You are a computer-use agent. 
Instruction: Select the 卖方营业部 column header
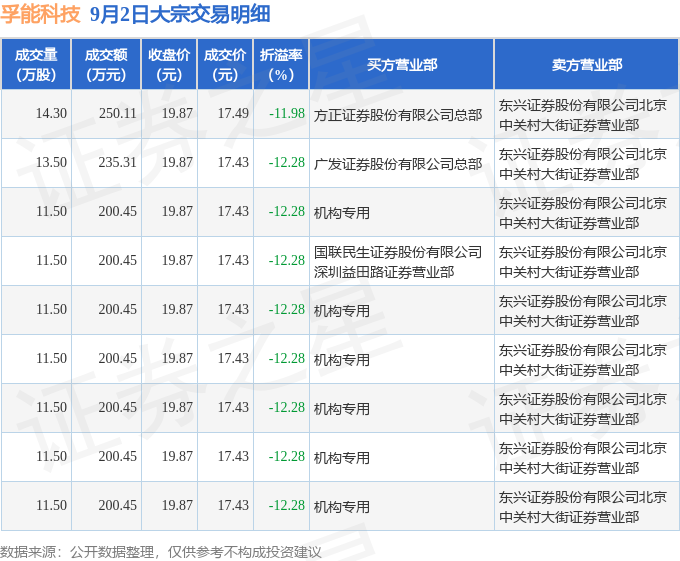(x=587, y=65)
